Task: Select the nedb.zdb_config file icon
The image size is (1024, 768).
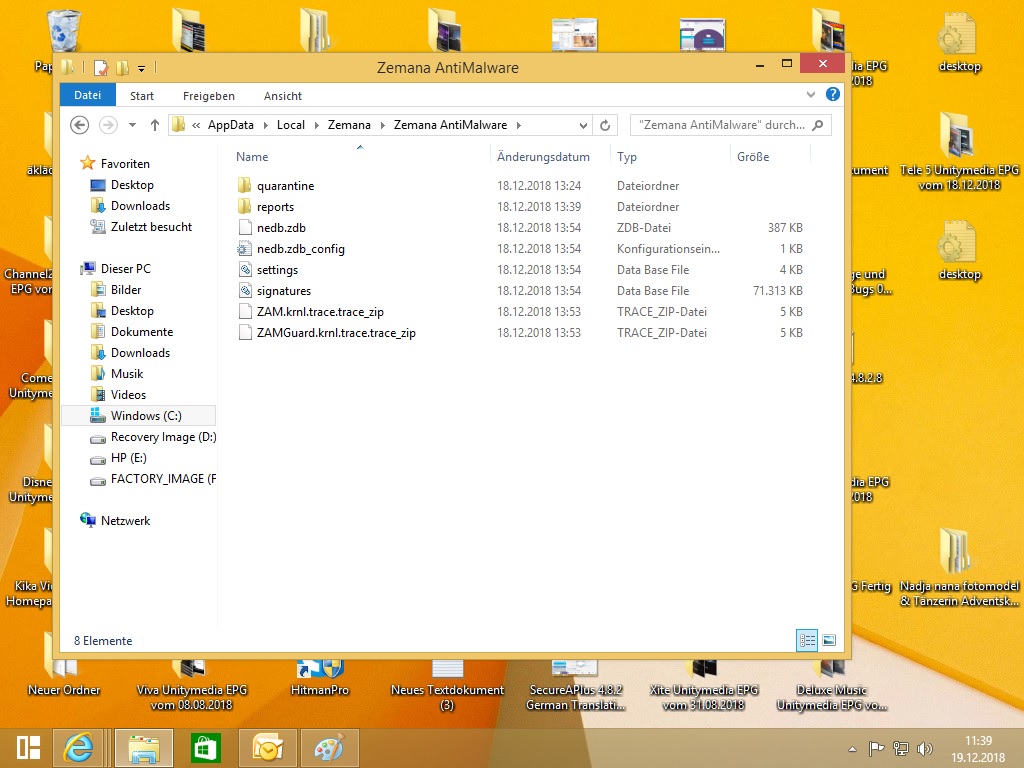Action: [244, 249]
